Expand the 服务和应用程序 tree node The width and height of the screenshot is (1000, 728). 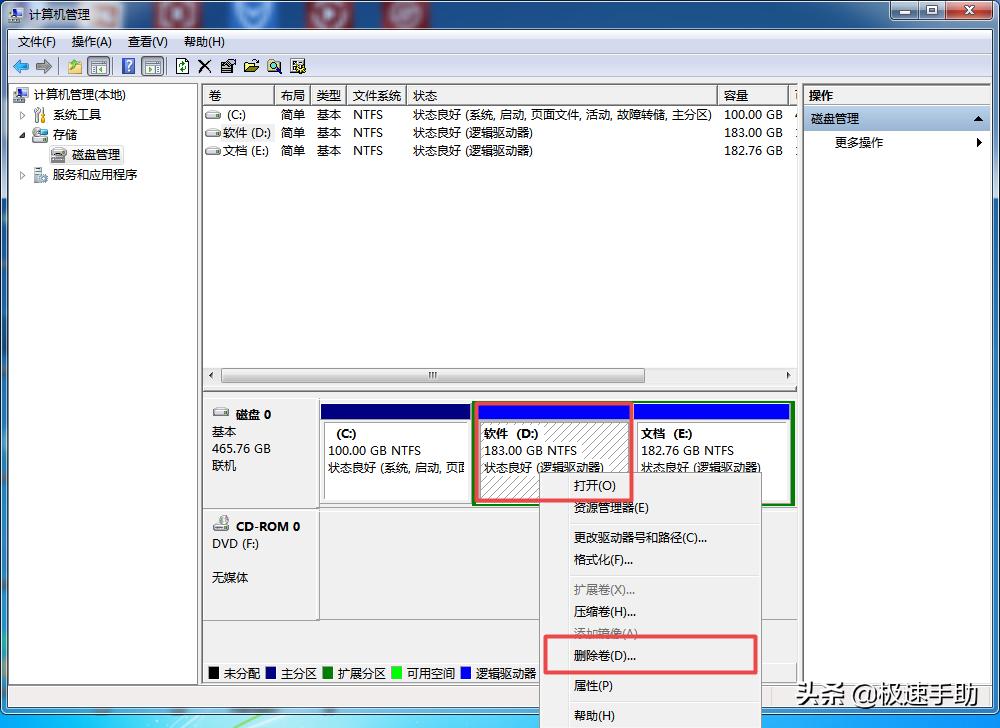pyautogui.click(x=22, y=173)
